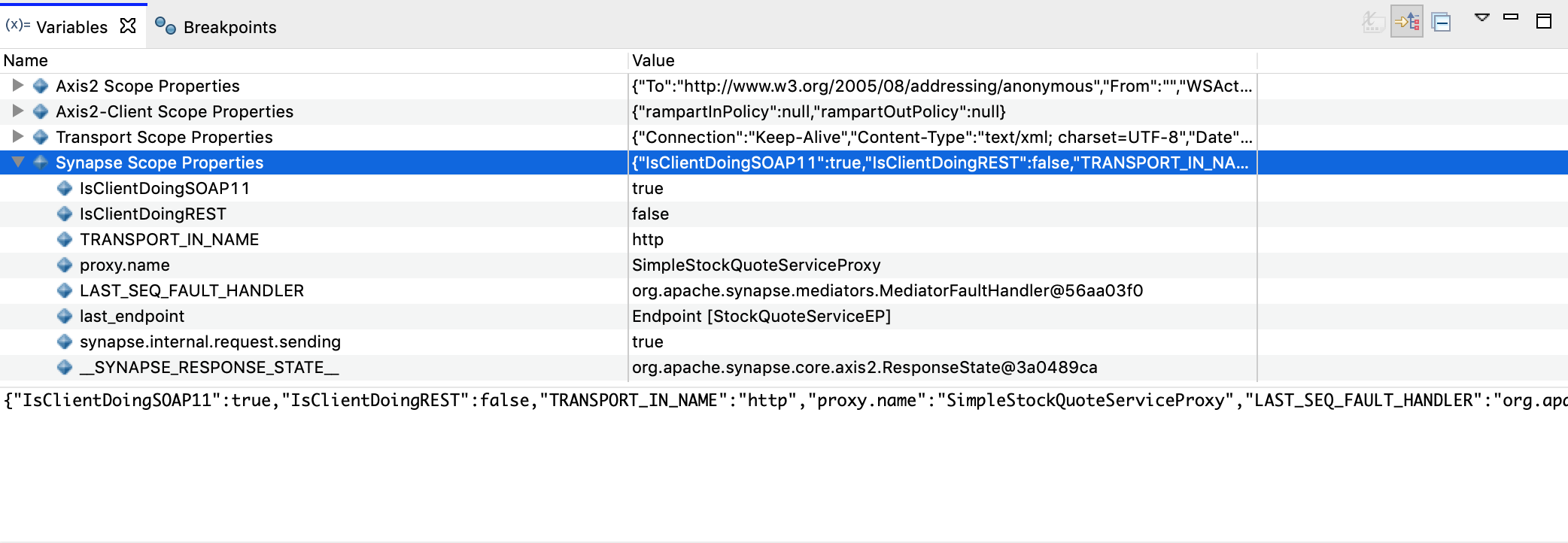This screenshot has height=543, width=1568.
Task: Click true value of synapse.internal.request.sending
Action: [x=648, y=341]
